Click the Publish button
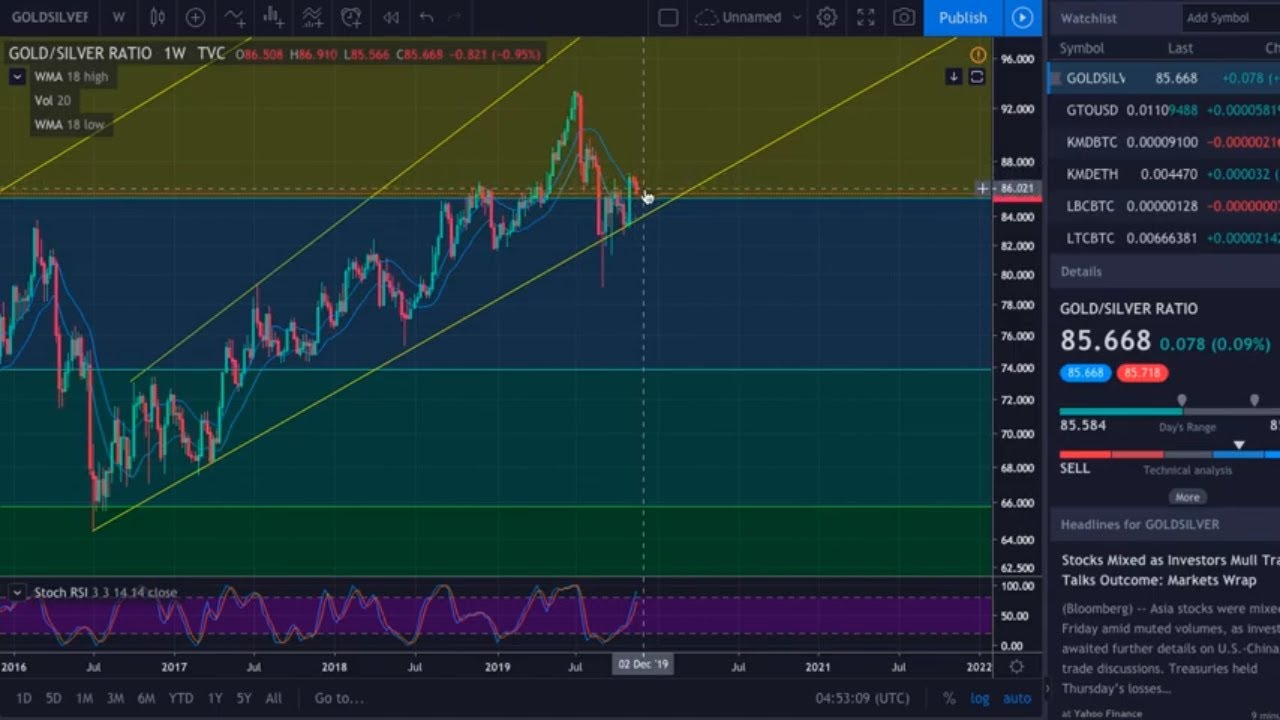 (x=963, y=17)
